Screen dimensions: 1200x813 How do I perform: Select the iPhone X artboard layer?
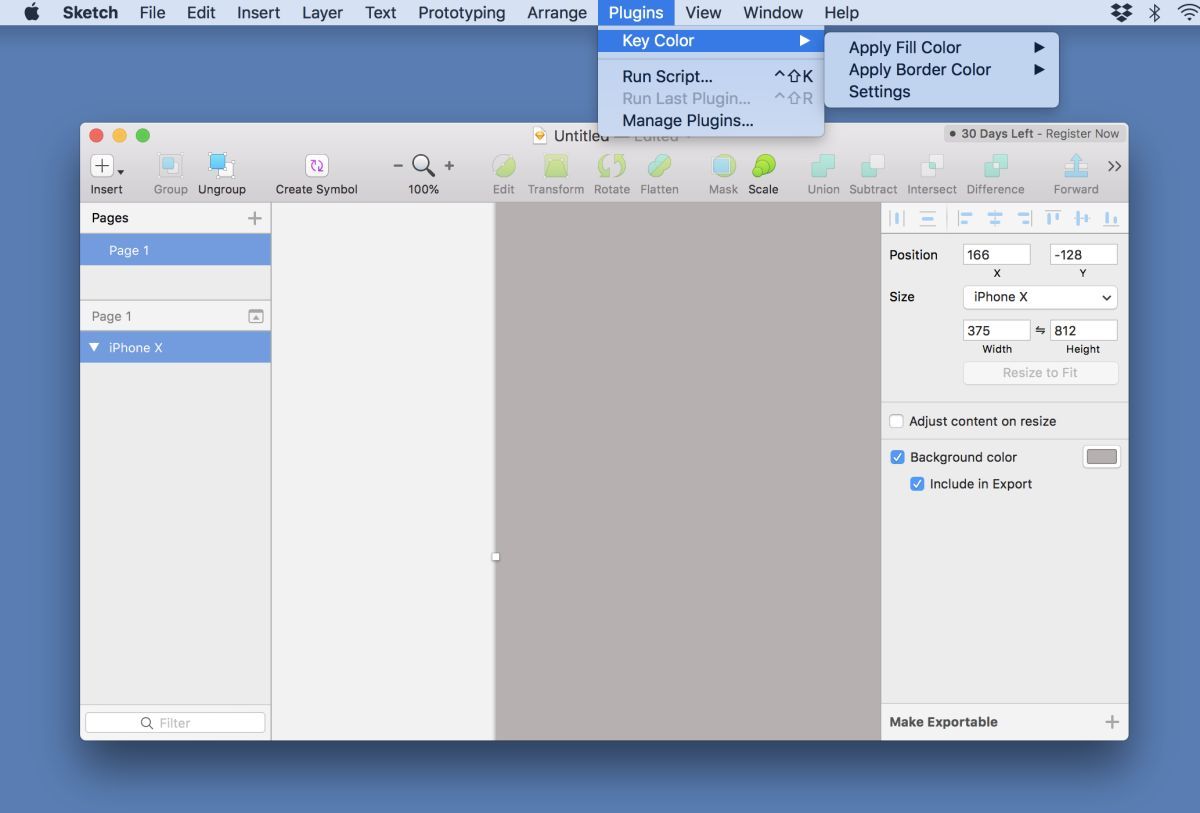(175, 347)
